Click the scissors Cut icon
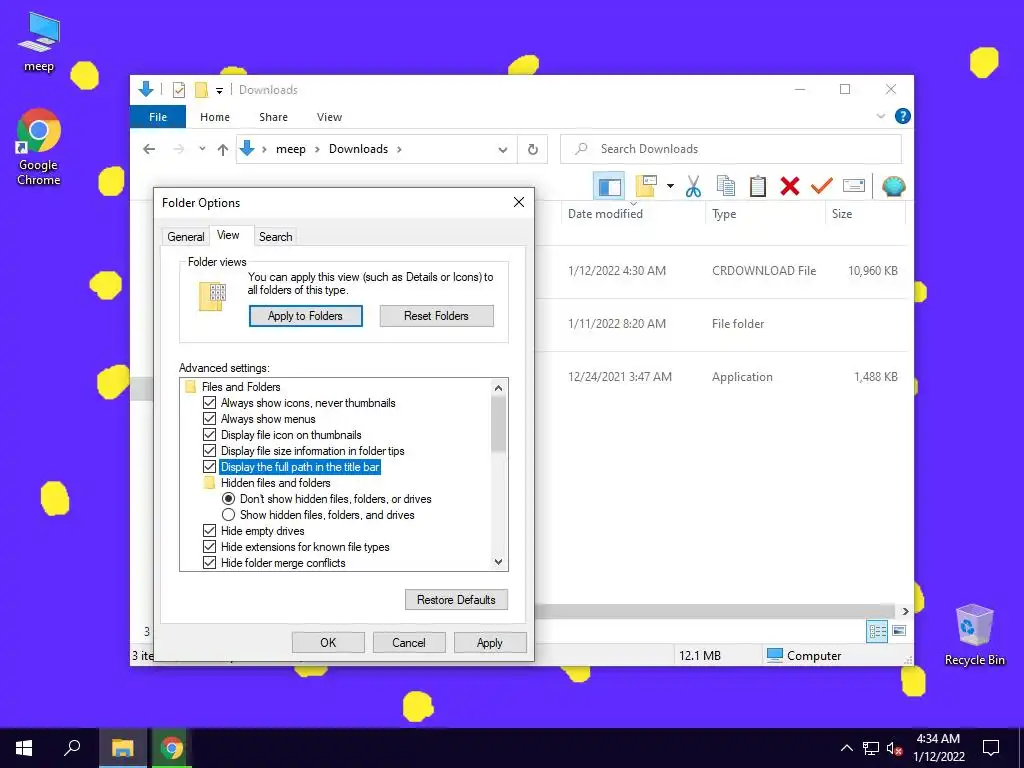 pos(693,187)
